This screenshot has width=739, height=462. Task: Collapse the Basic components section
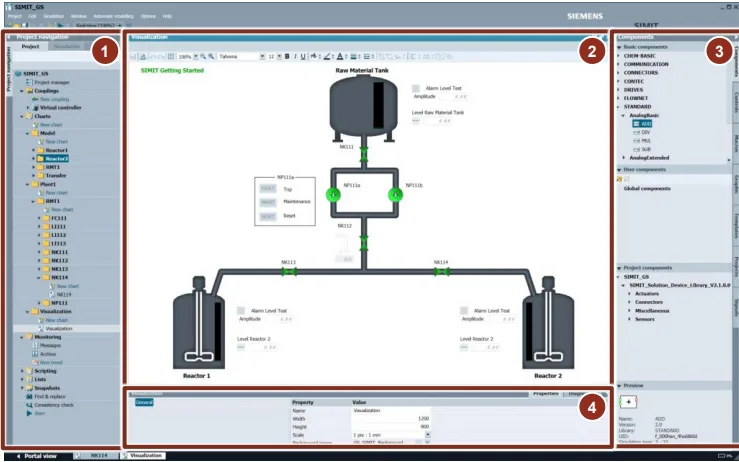tap(619, 47)
